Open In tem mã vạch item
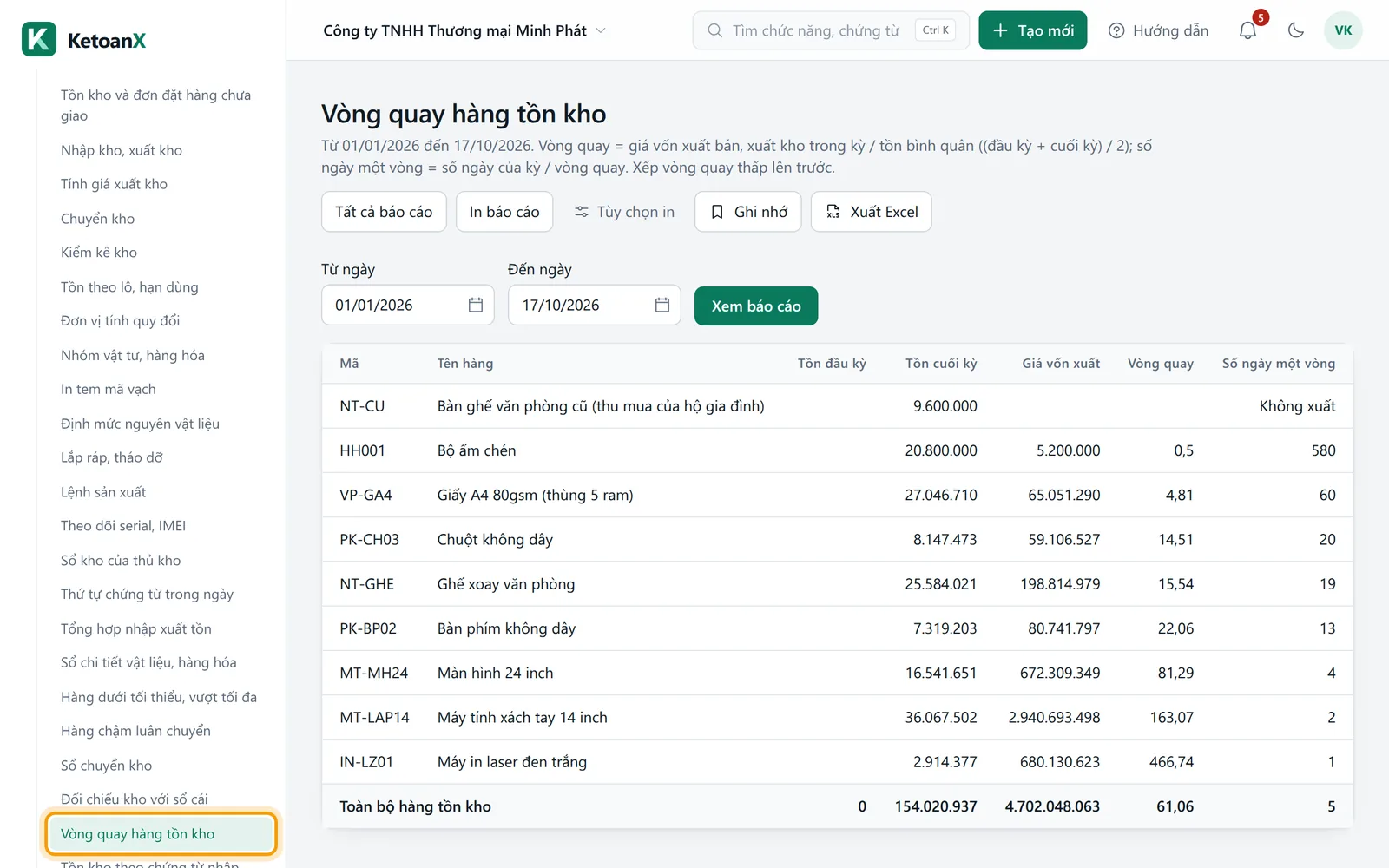The height and width of the screenshot is (868, 1389). [x=109, y=389]
